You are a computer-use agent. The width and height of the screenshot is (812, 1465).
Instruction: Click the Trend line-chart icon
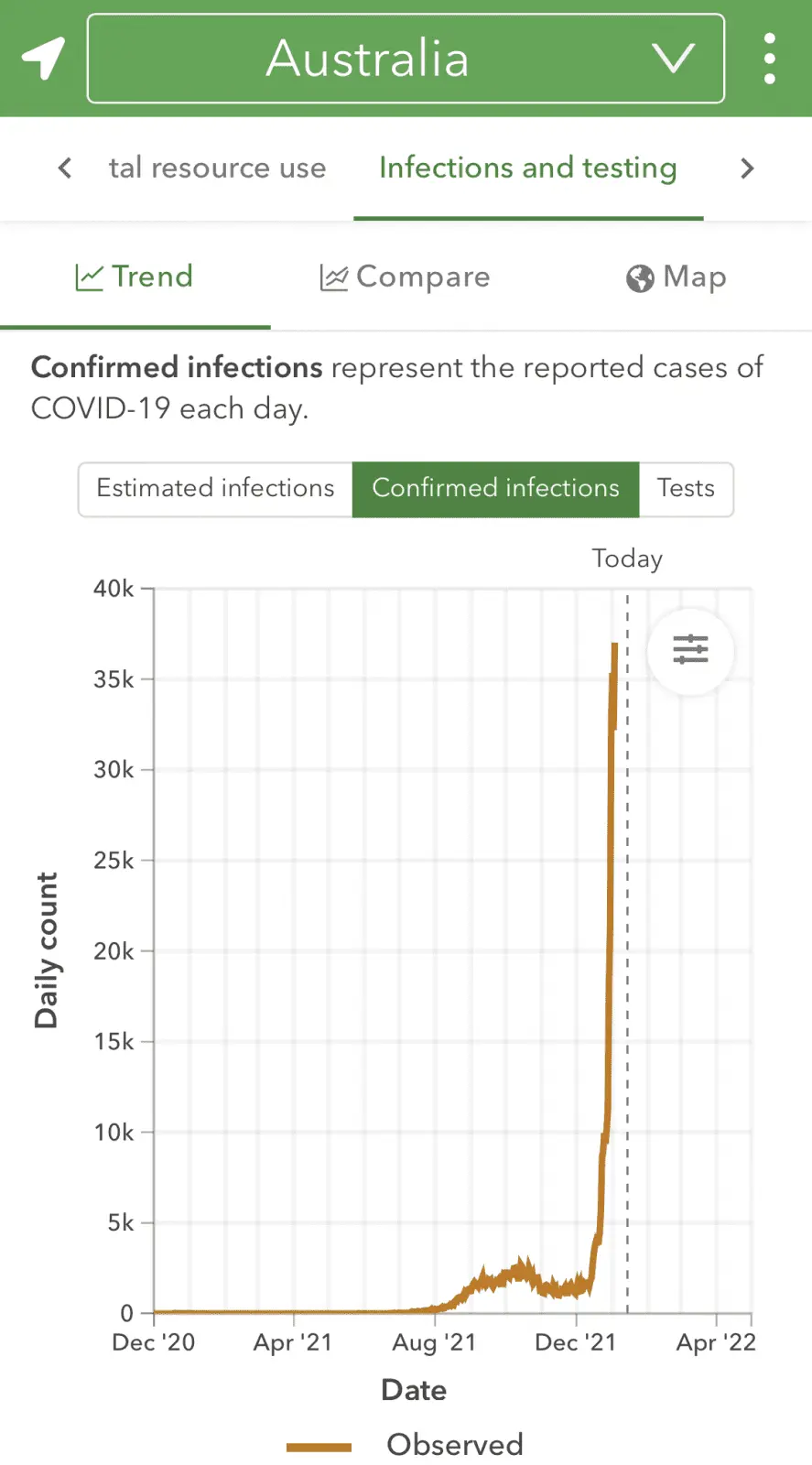tap(89, 277)
